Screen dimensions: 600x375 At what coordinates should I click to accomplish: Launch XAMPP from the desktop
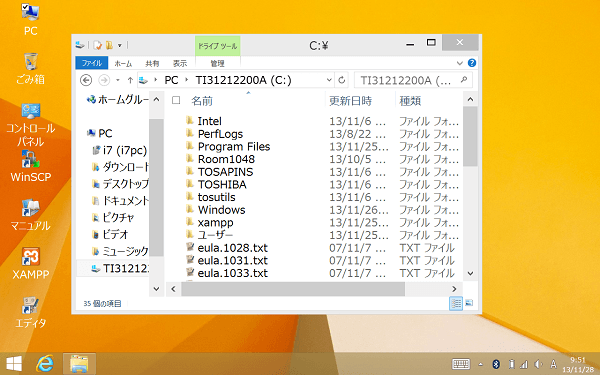[x=30, y=264]
